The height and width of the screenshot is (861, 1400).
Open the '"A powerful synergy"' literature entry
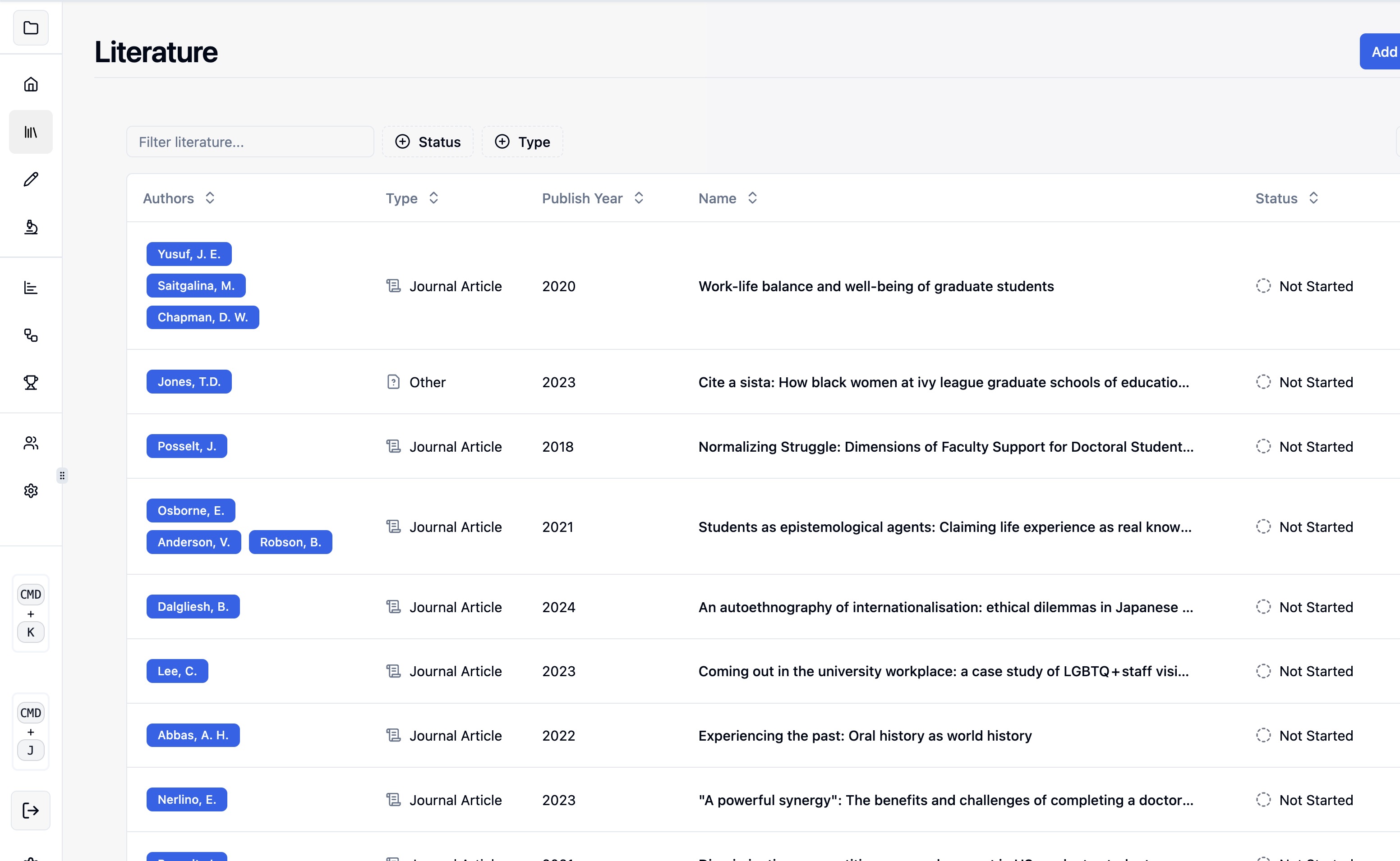[946, 801]
